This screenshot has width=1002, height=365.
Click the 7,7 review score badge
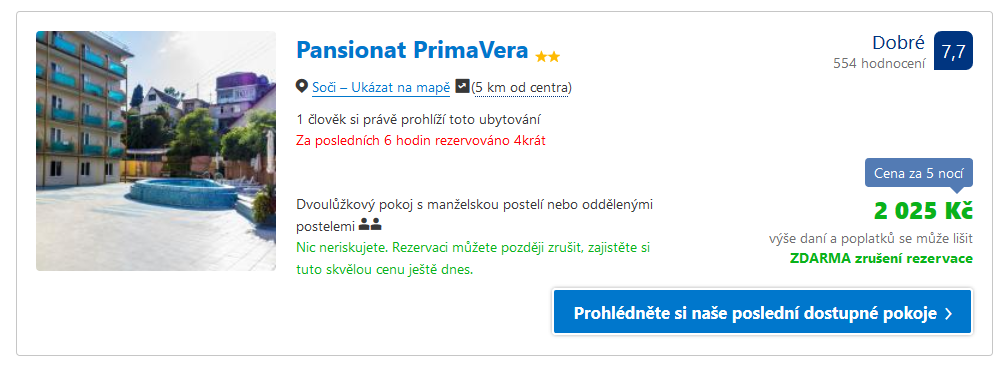click(953, 50)
